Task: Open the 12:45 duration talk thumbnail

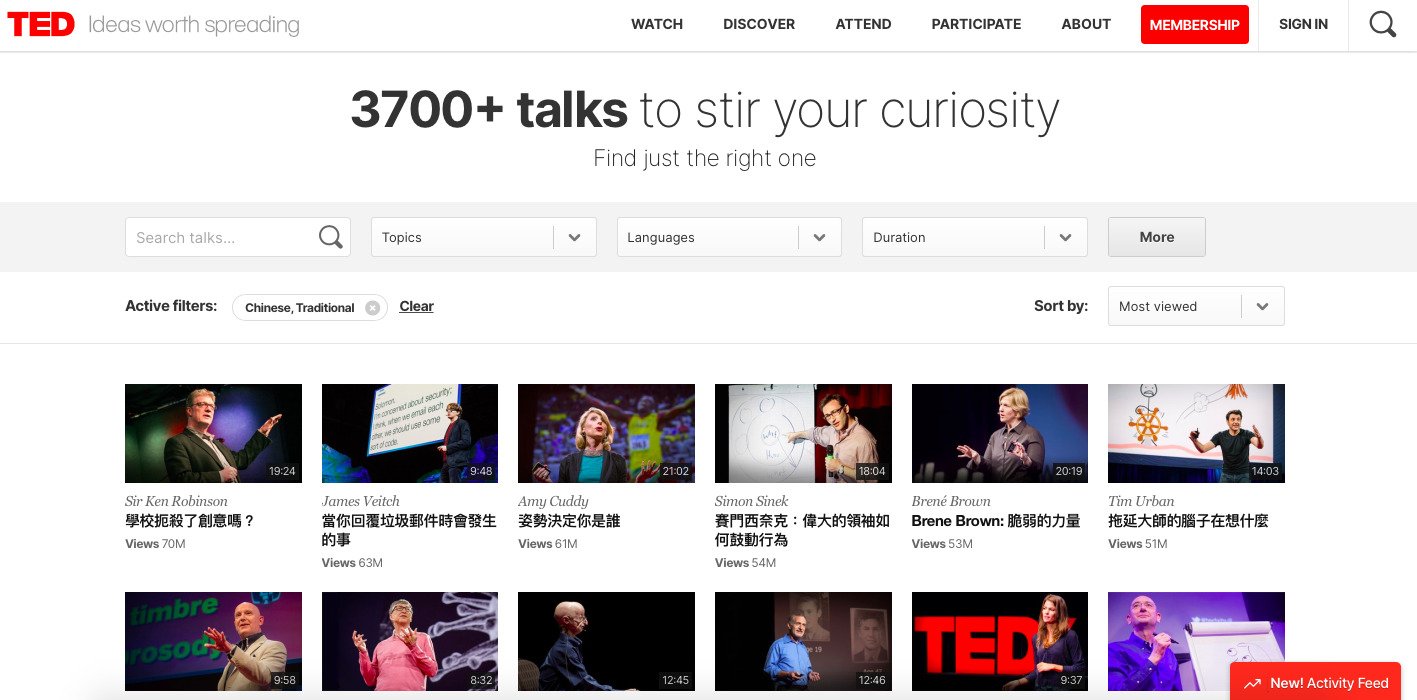Action: click(x=606, y=642)
